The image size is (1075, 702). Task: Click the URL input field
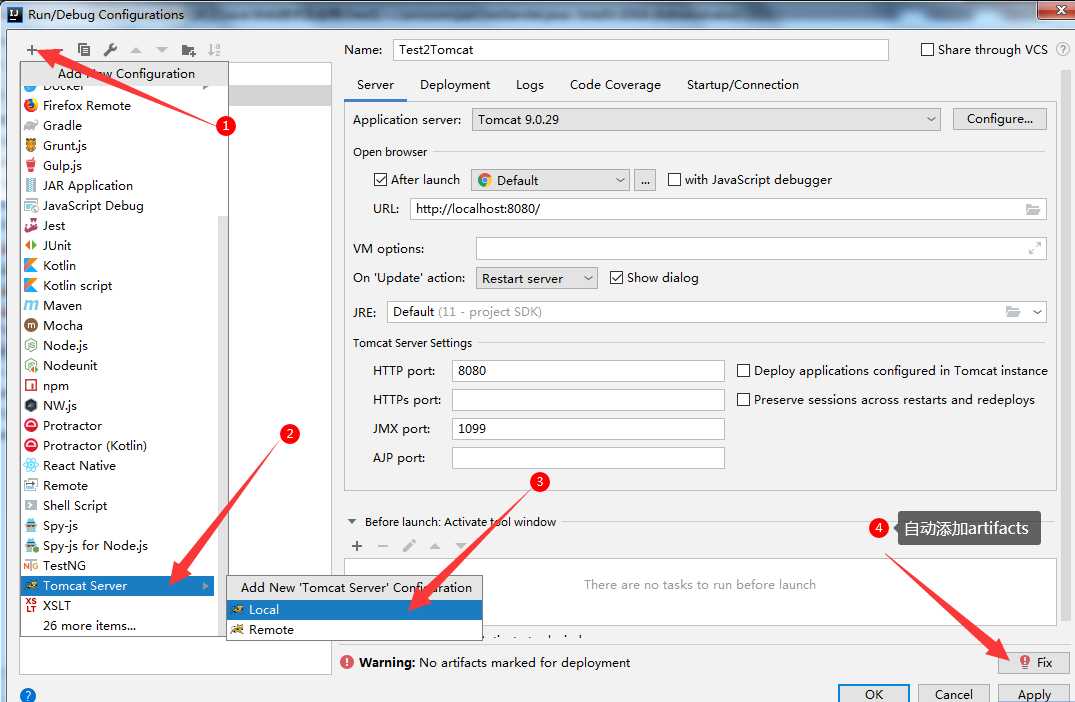tap(728, 209)
